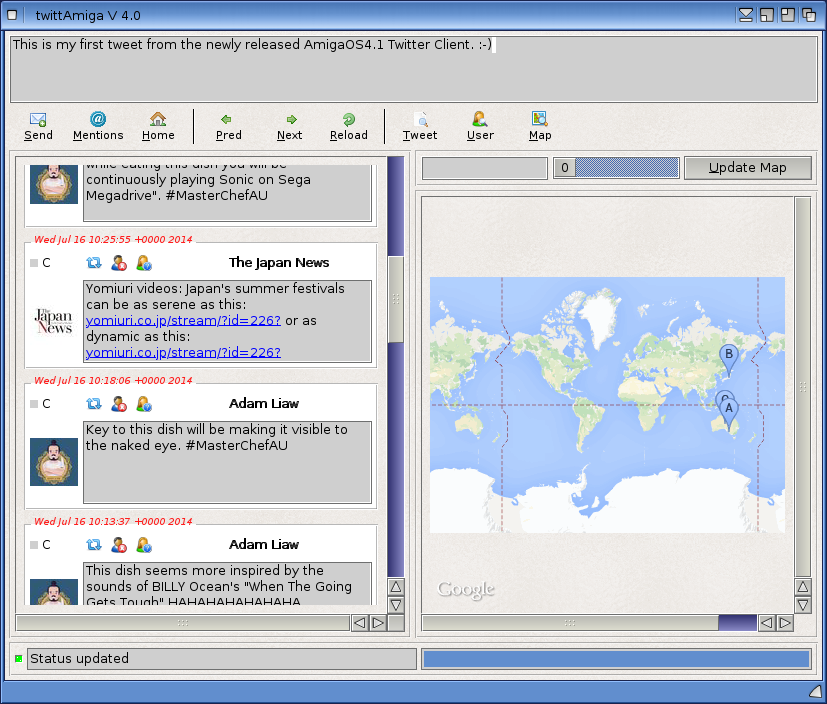Retweet the Adam Liaw 10:13:37 tweet
This screenshot has width=827, height=704.
pyautogui.click(x=94, y=545)
